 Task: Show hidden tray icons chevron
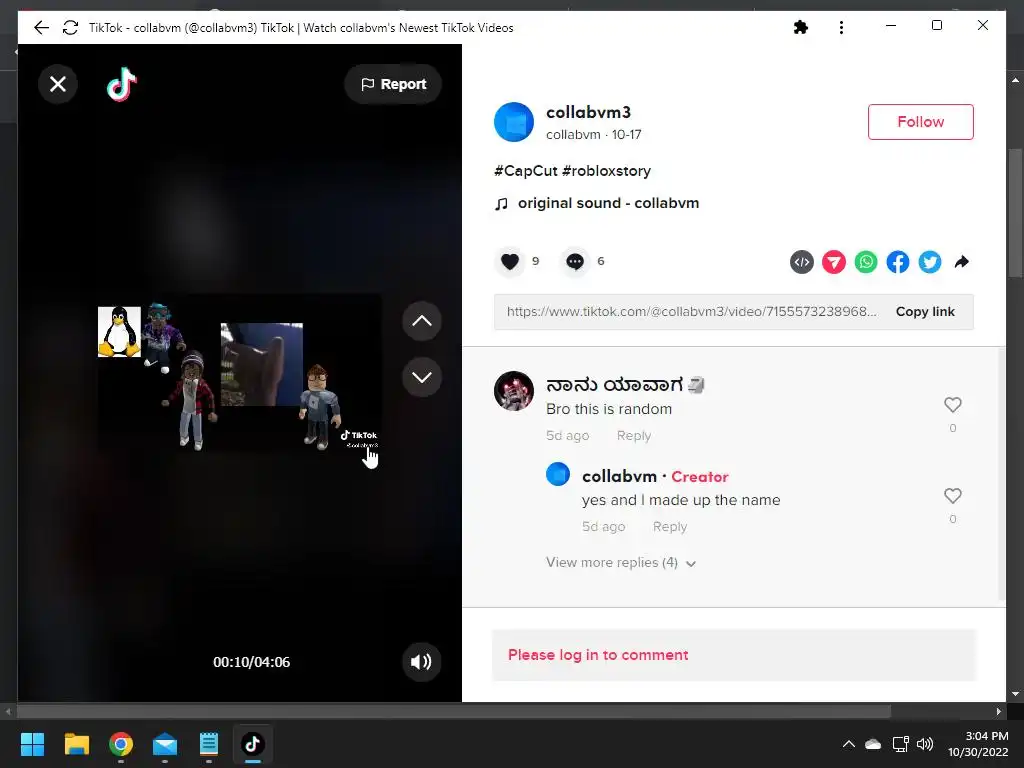(848, 744)
